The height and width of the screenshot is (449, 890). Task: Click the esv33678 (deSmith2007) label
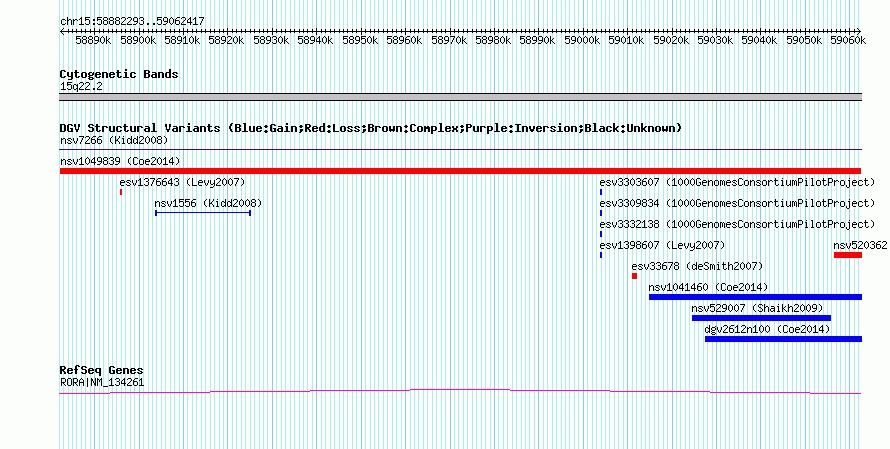pyautogui.click(x=697, y=266)
